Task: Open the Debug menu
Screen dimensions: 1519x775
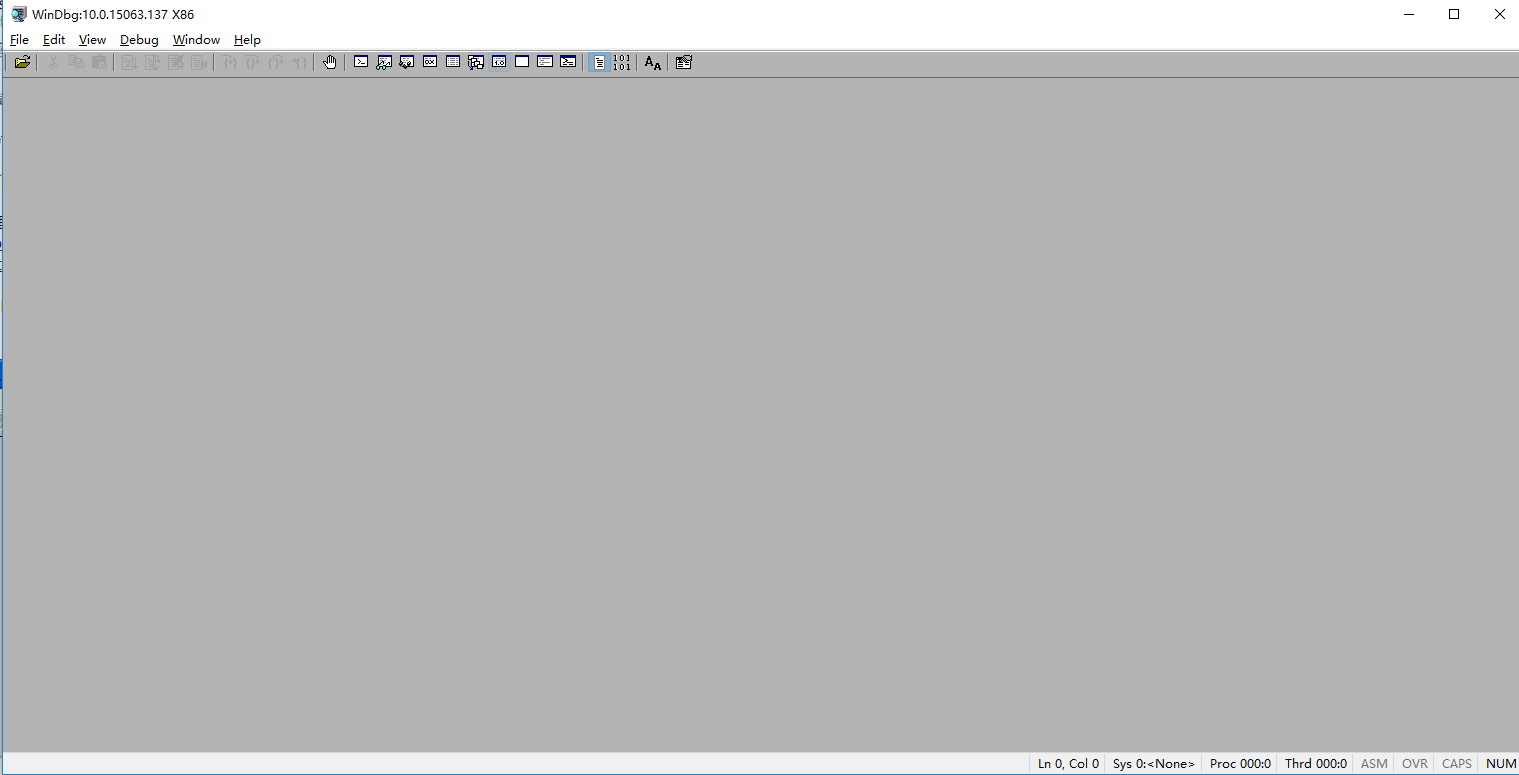Action: [139, 40]
